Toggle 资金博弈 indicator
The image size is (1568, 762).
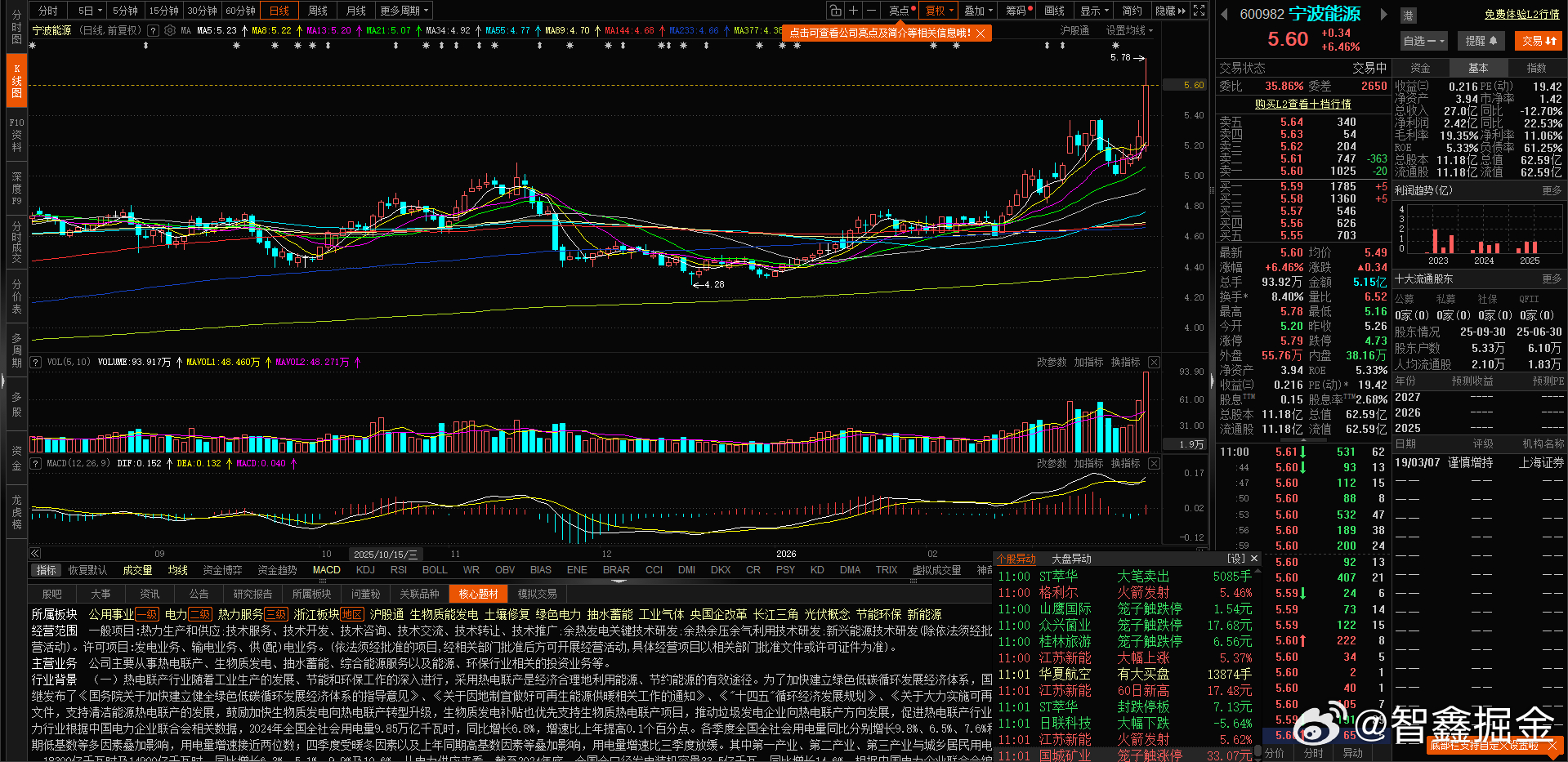(222, 570)
